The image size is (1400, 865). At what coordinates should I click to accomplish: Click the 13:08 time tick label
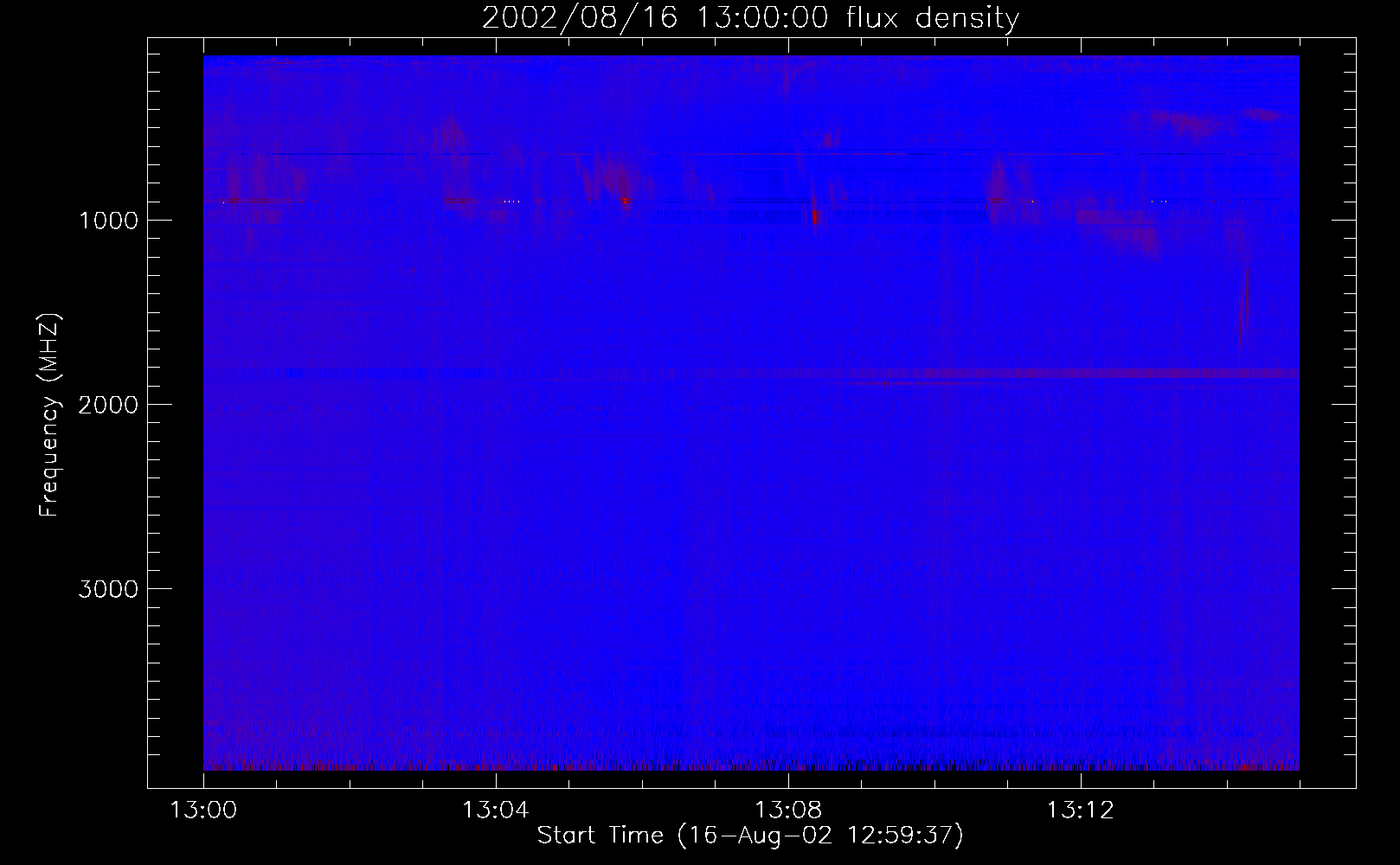click(788, 811)
